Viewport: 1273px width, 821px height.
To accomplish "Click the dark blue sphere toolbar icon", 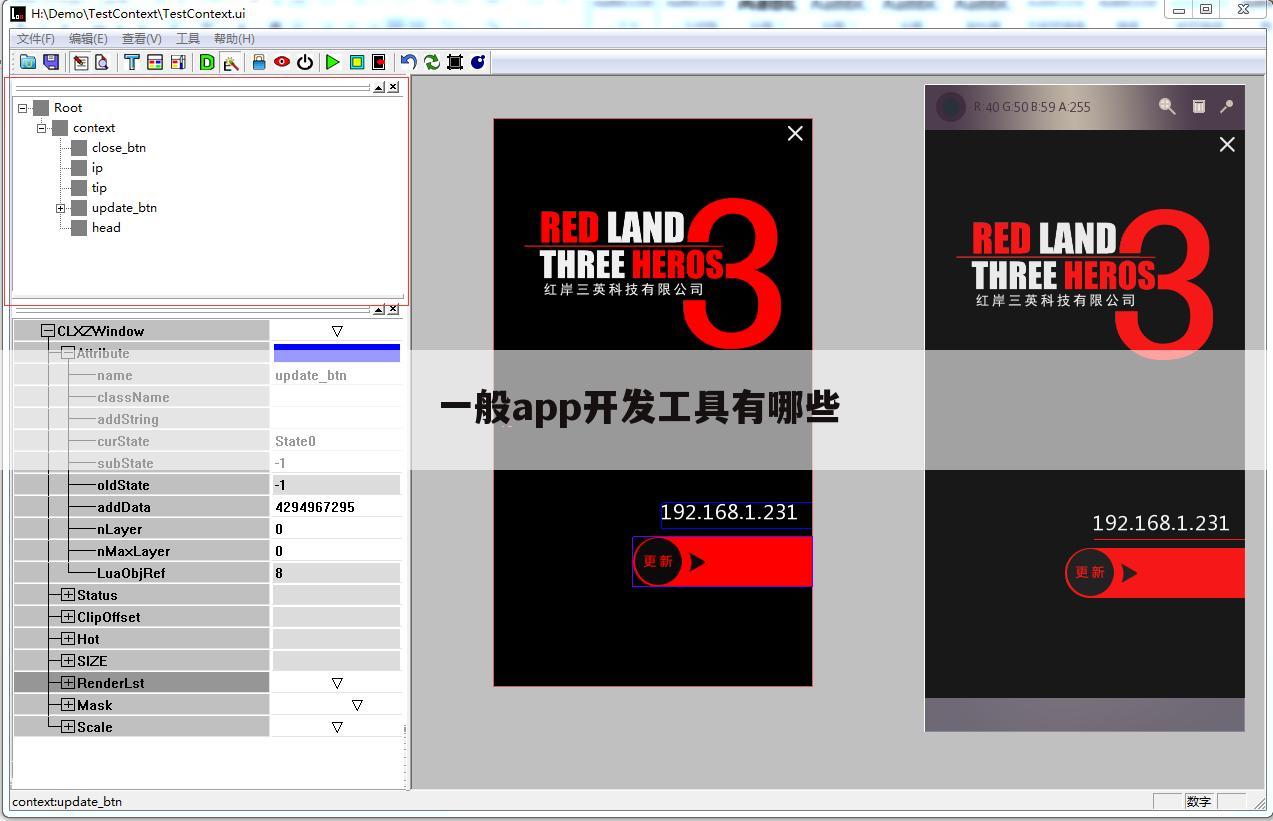I will point(478,62).
